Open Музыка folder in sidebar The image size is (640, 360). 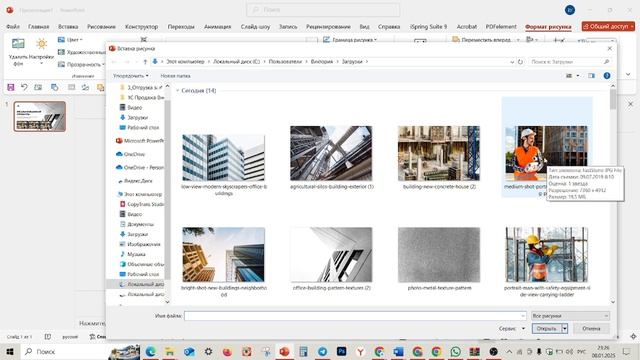132,254
